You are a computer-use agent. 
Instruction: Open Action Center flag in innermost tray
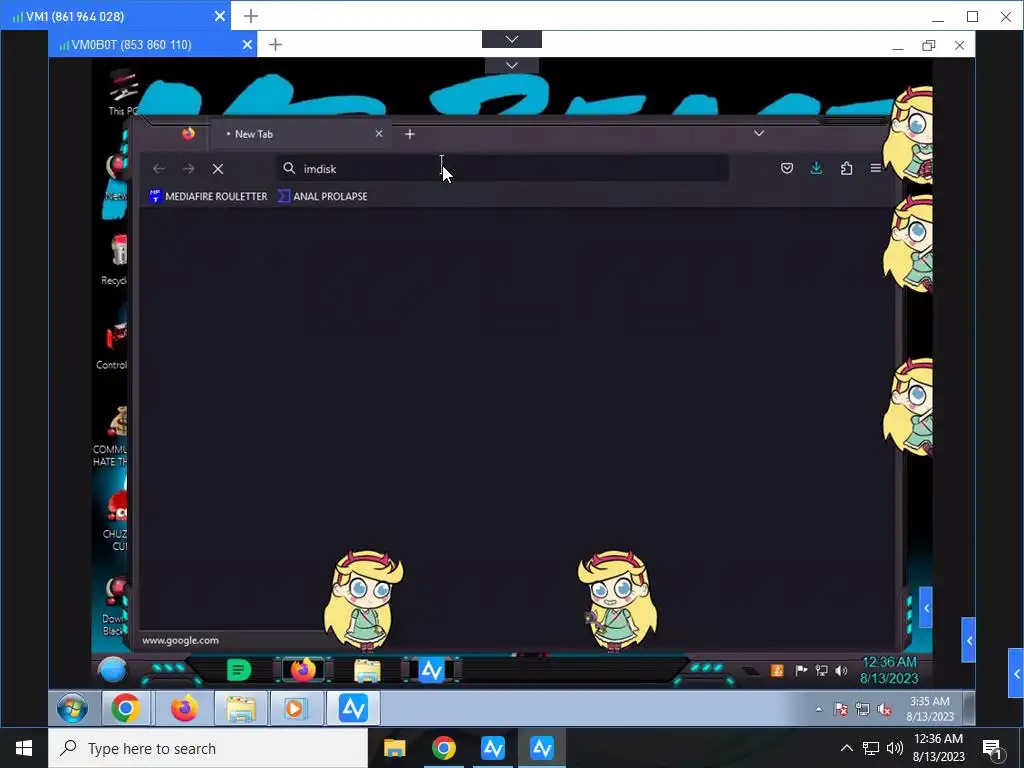pyautogui.click(x=801, y=670)
